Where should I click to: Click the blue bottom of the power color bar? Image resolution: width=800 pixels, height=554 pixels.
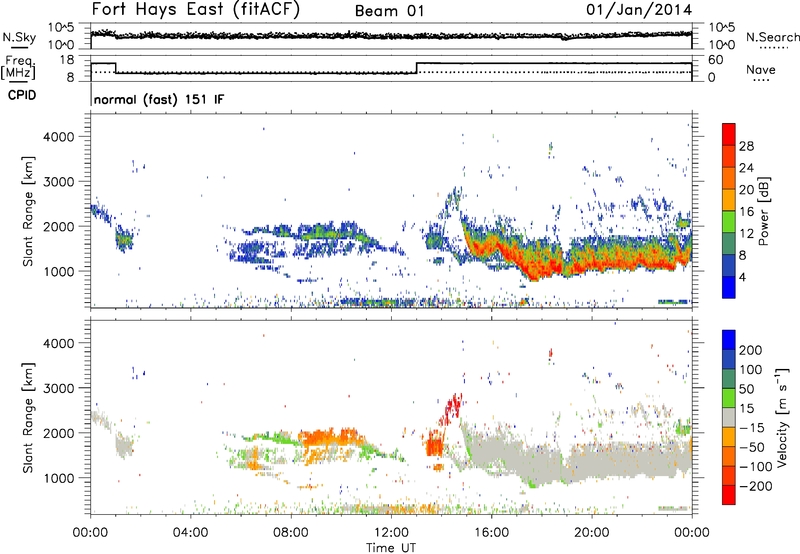(x=729, y=287)
